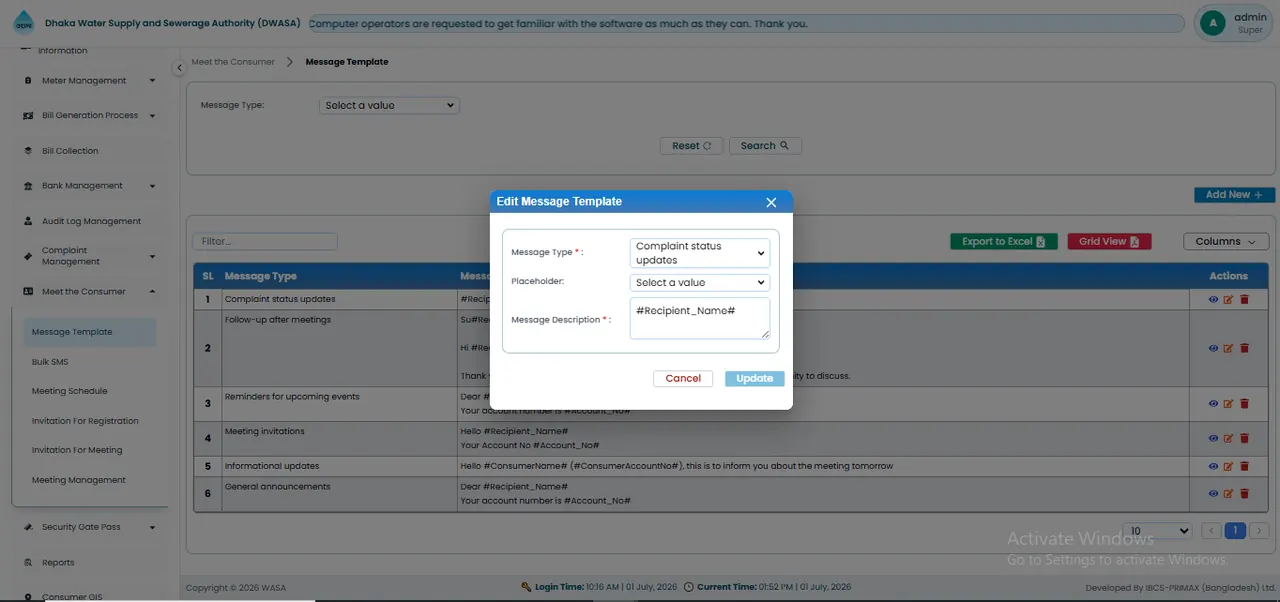
Task: Select Invitation For Registration
Action: click(x=85, y=421)
